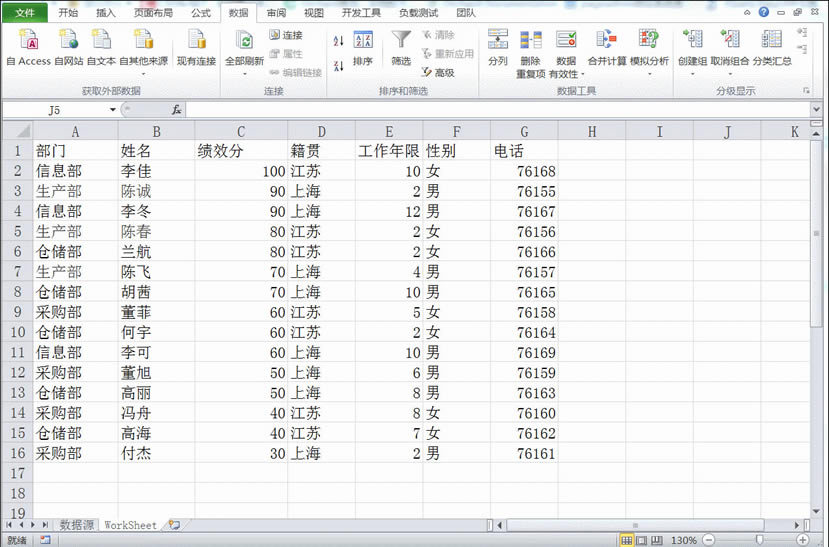Open 分级显示 dialog launcher

pyautogui.click(x=806, y=91)
